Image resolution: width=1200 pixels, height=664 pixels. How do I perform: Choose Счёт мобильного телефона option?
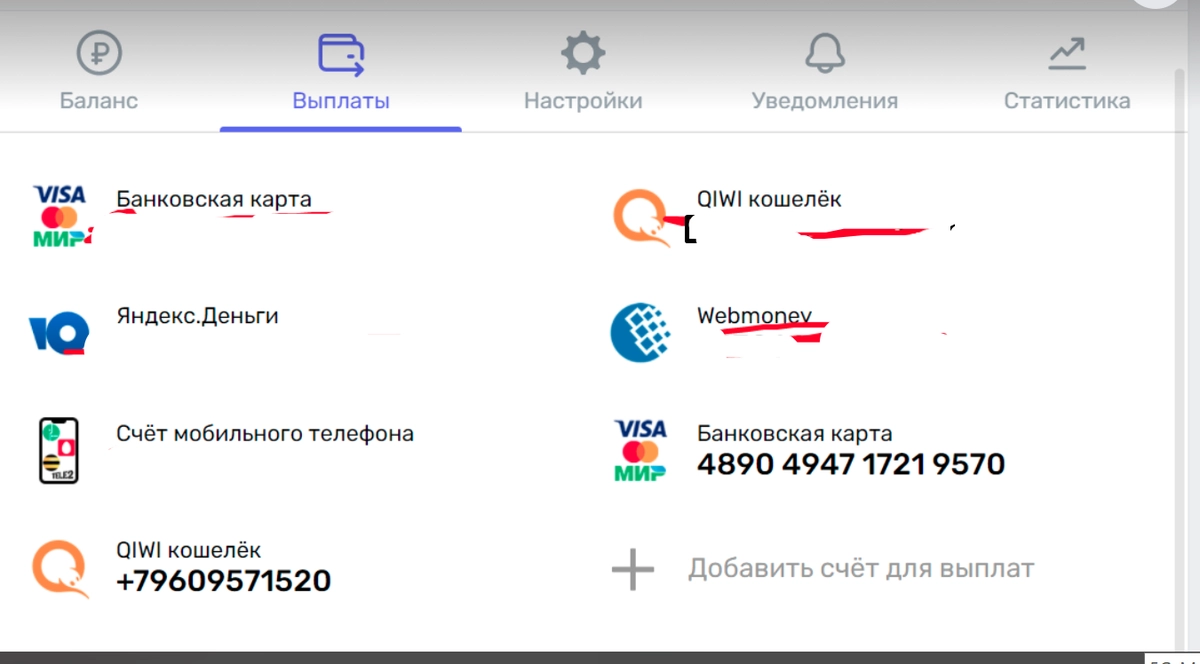pyautogui.click(x=265, y=434)
